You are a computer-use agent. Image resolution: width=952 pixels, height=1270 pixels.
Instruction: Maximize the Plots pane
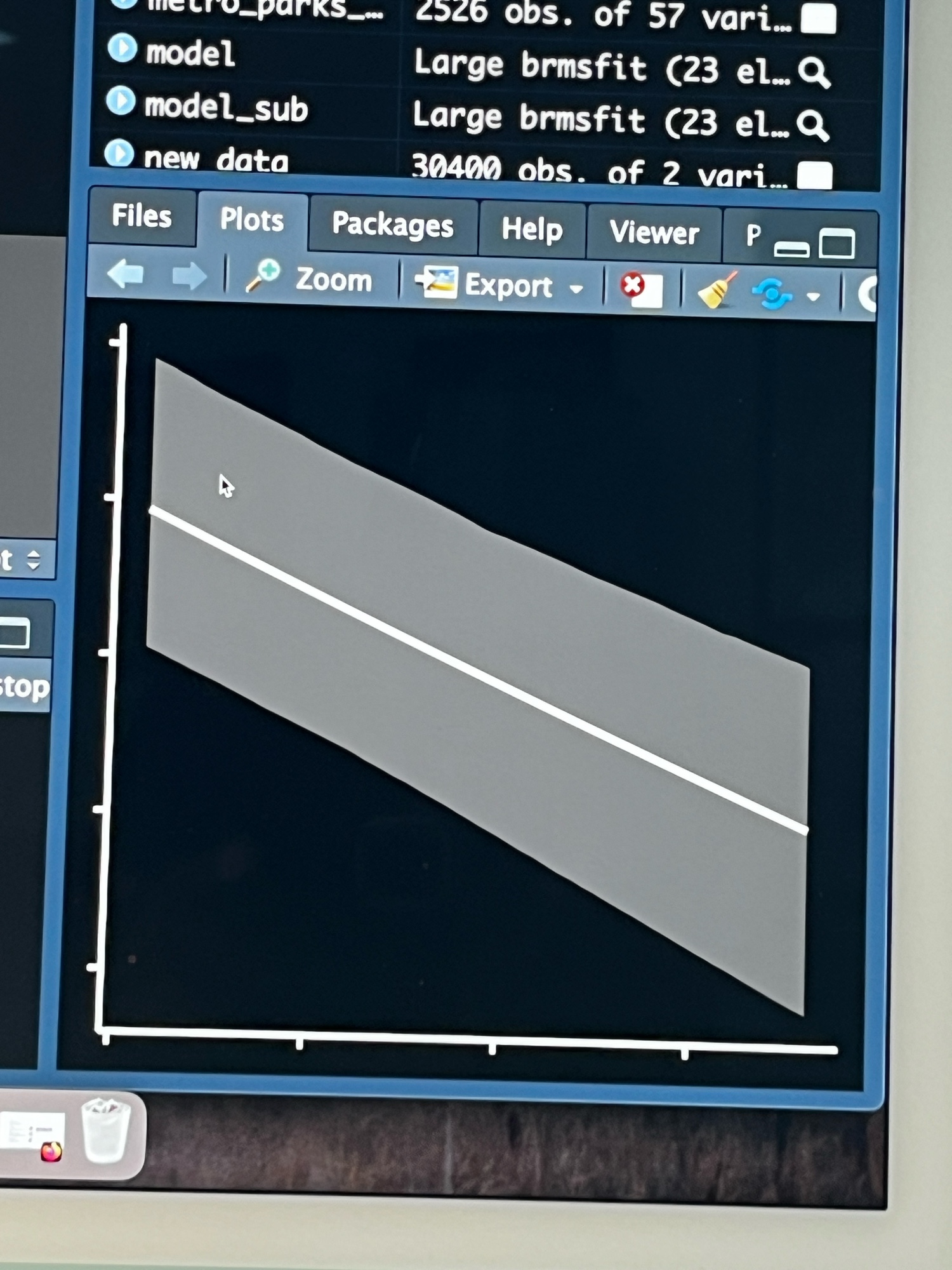pos(837,243)
